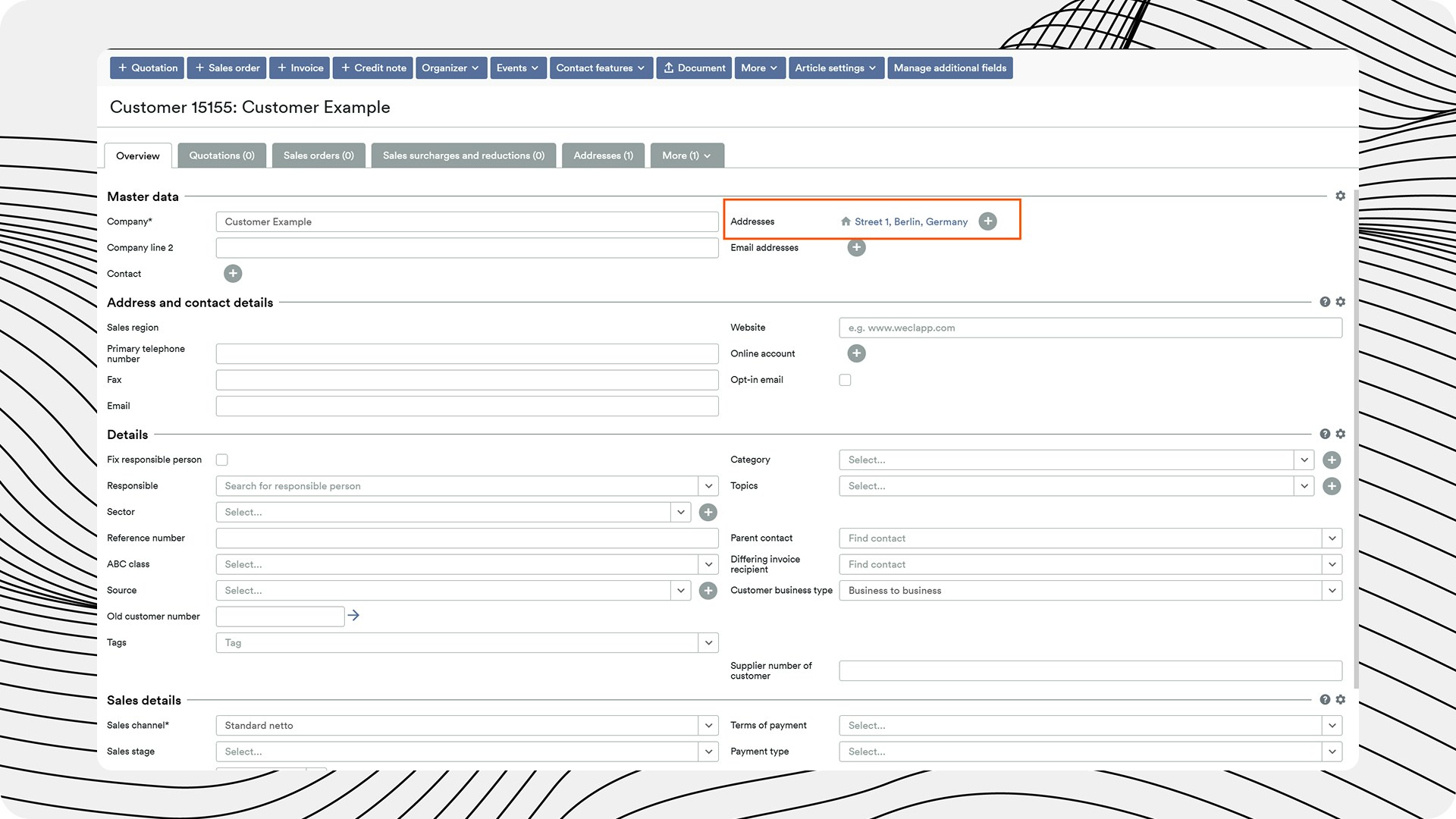Open the ABC class dropdown
The height and width of the screenshot is (819, 1456).
pyautogui.click(x=708, y=564)
